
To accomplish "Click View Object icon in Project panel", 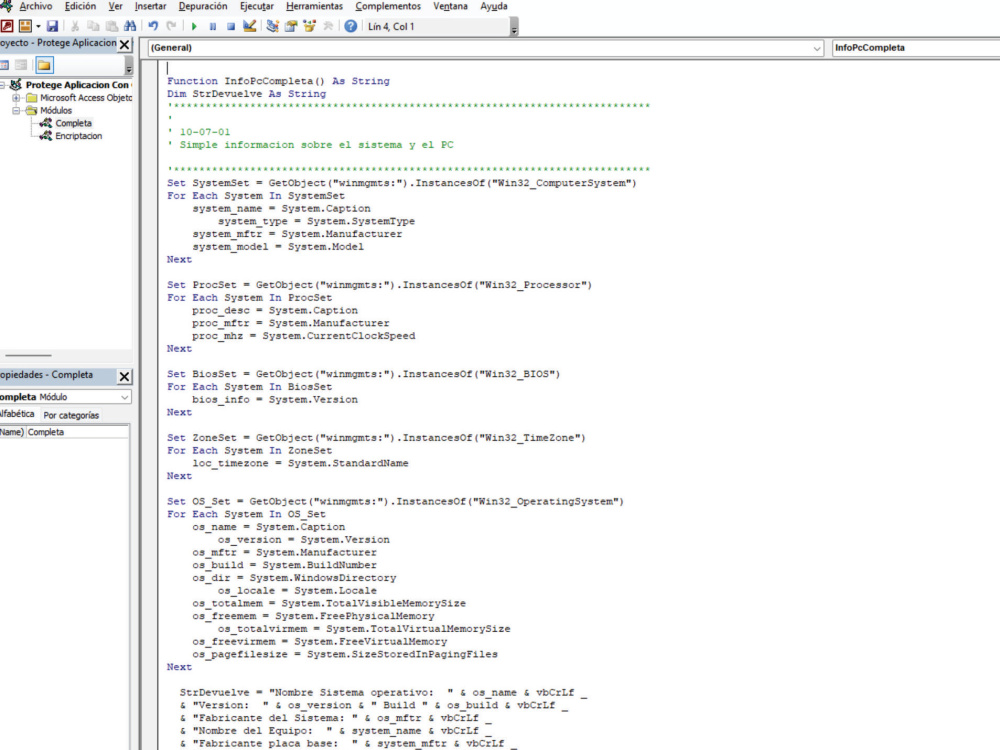I will pyautogui.click(x=21, y=65).
